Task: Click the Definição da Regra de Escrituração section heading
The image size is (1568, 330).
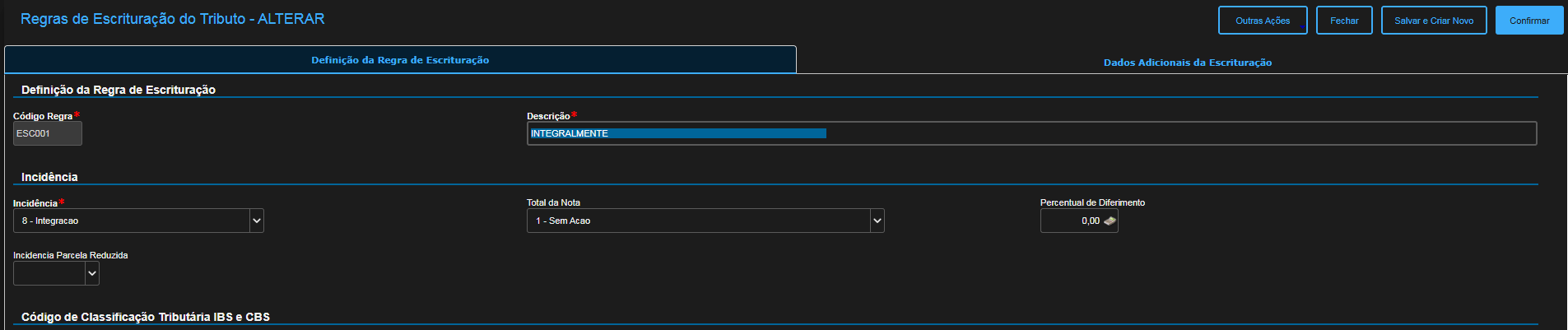Action: (x=119, y=90)
